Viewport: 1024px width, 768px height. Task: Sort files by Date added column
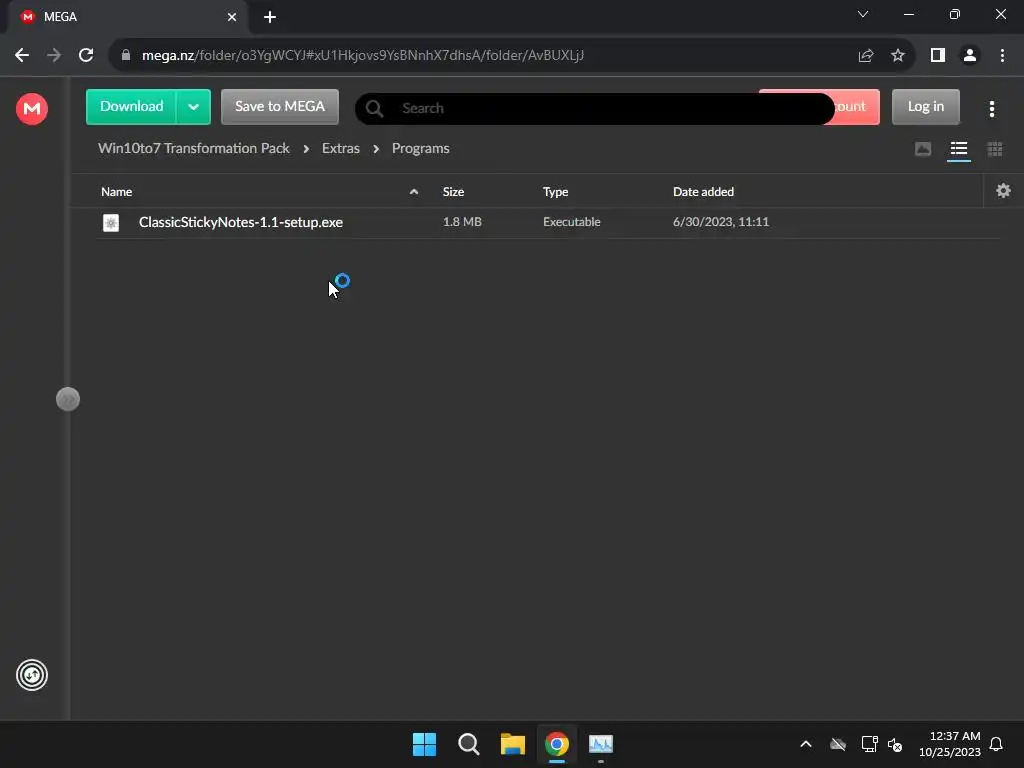coord(703,191)
